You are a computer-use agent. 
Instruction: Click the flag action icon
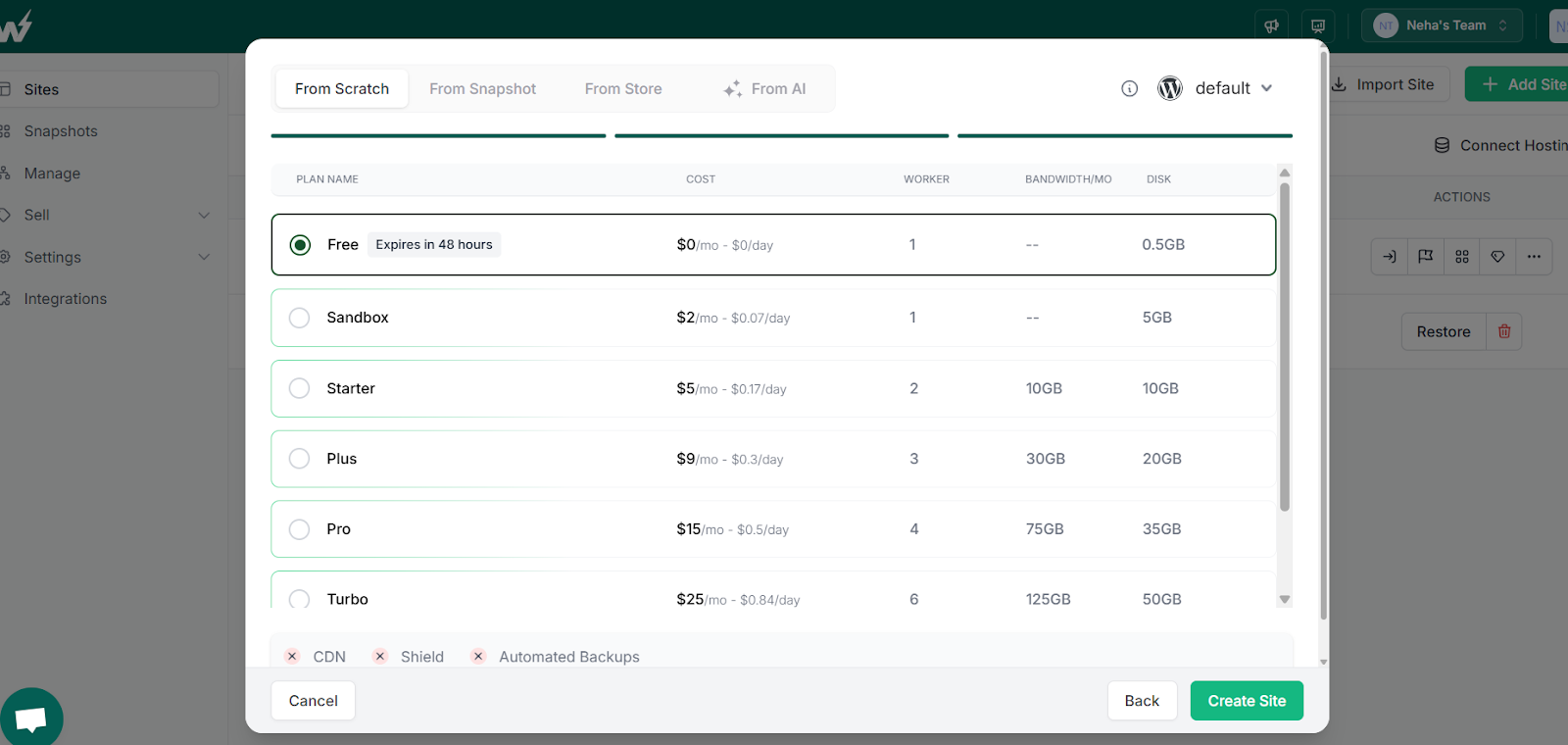pyautogui.click(x=1426, y=257)
